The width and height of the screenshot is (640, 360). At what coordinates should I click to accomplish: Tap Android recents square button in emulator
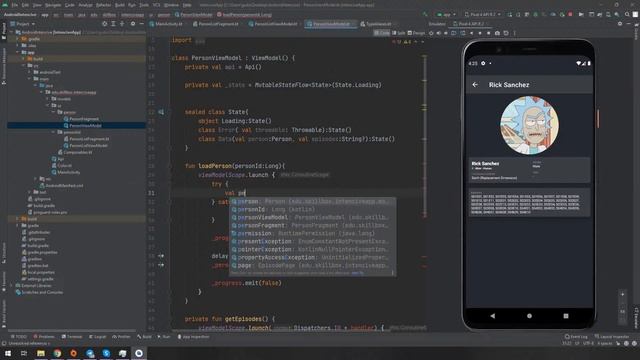(566, 316)
